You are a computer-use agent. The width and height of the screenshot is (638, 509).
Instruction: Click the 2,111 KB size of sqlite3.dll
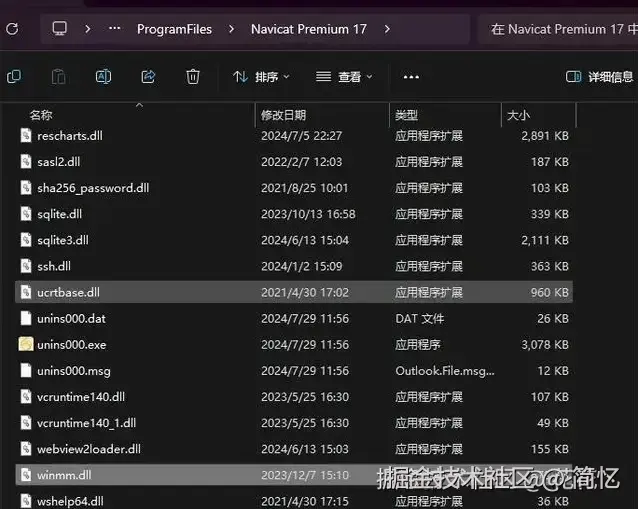pos(545,240)
